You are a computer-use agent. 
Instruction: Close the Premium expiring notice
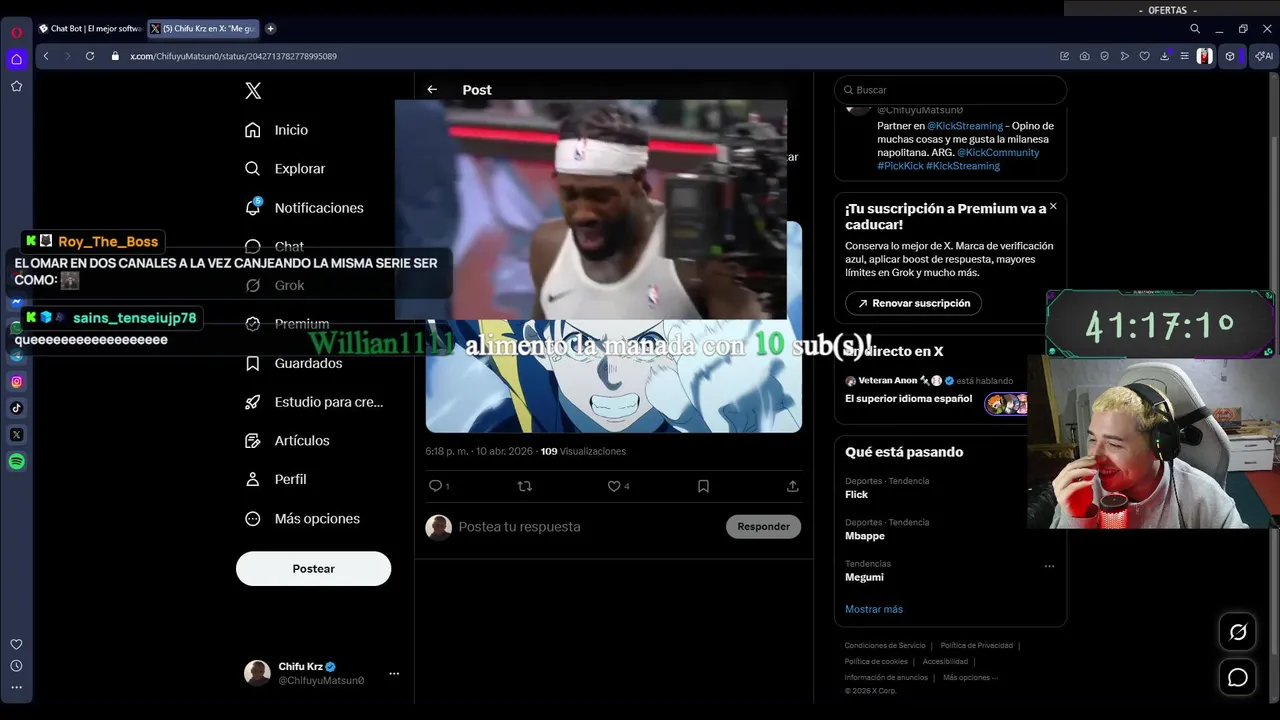click(x=1053, y=206)
